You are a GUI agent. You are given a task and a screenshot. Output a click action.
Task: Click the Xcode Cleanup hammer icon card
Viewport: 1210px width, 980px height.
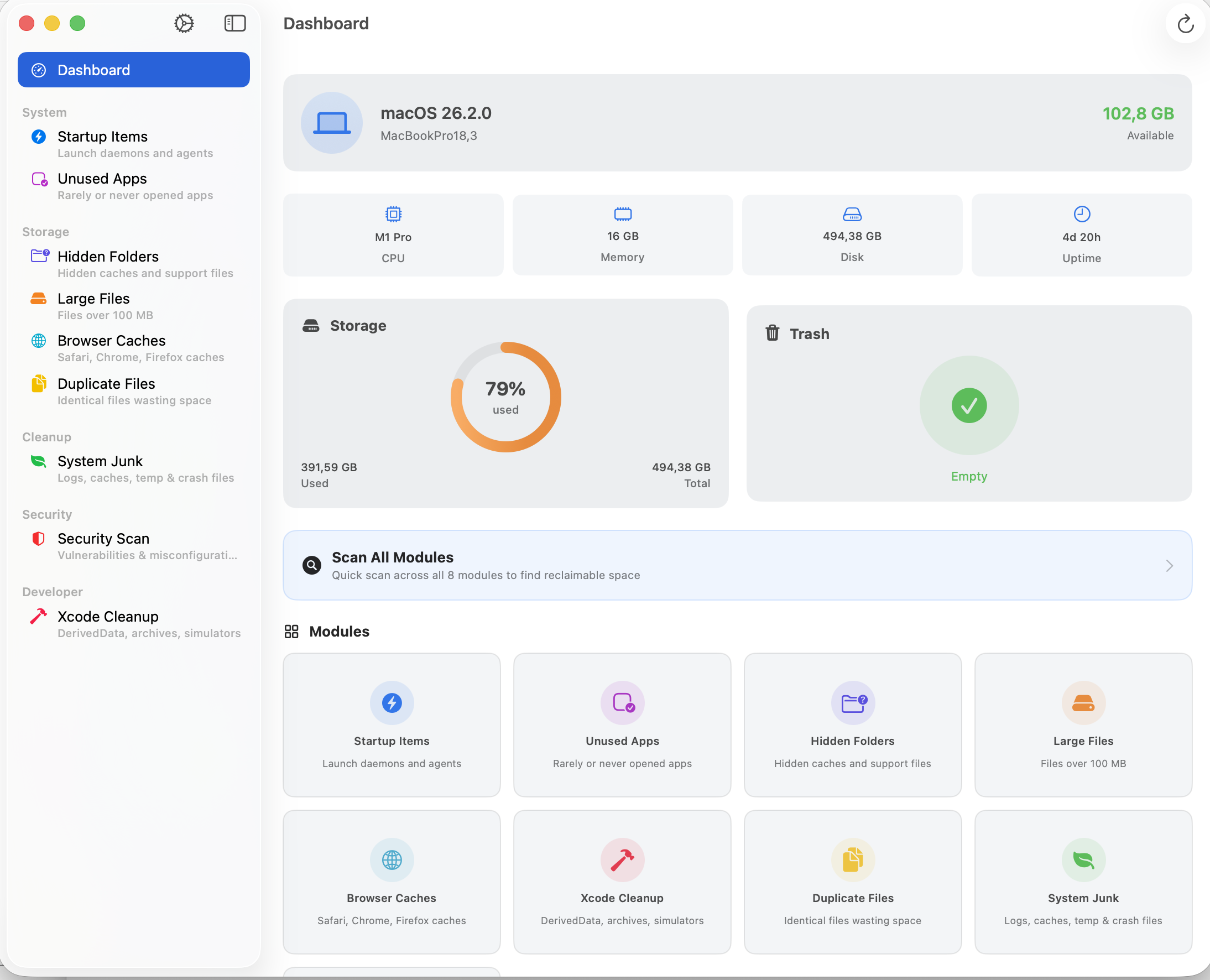tap(622, 882)
